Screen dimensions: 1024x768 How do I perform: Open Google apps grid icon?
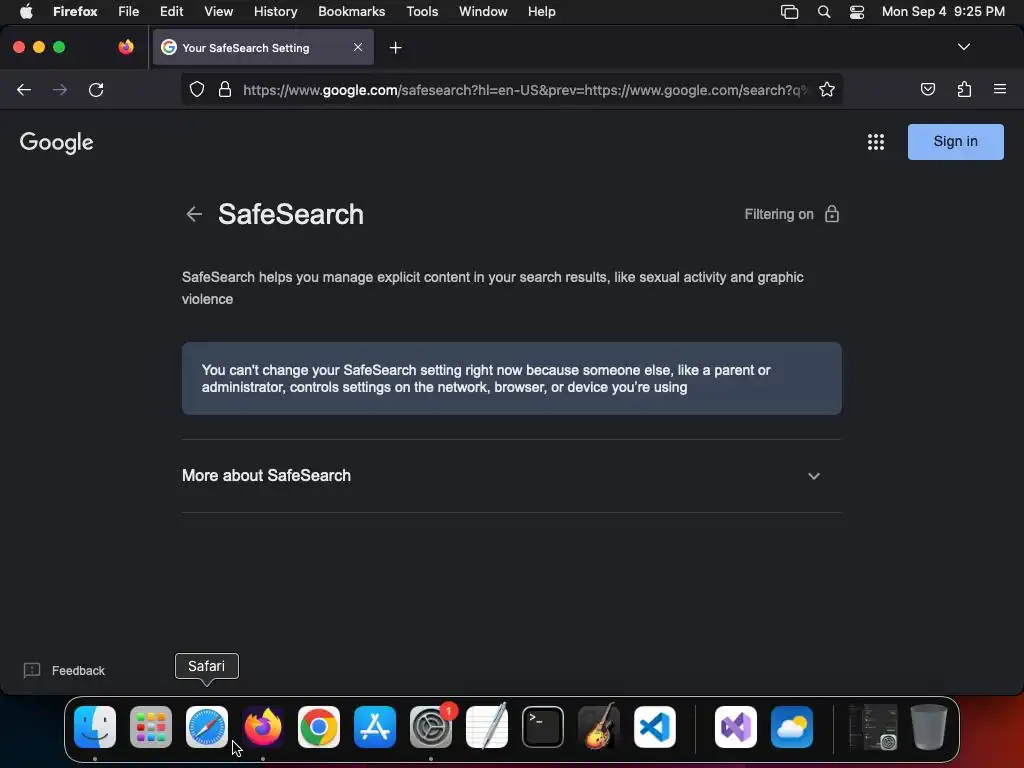(876, 142)
